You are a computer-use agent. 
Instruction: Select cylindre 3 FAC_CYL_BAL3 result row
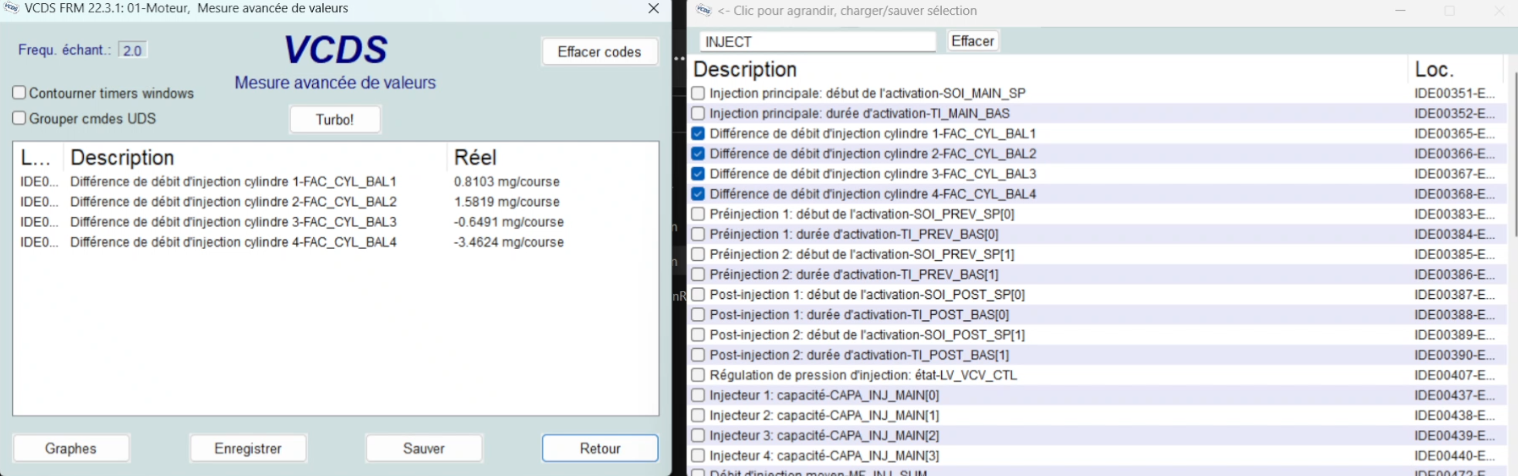(x=335, y=222)
